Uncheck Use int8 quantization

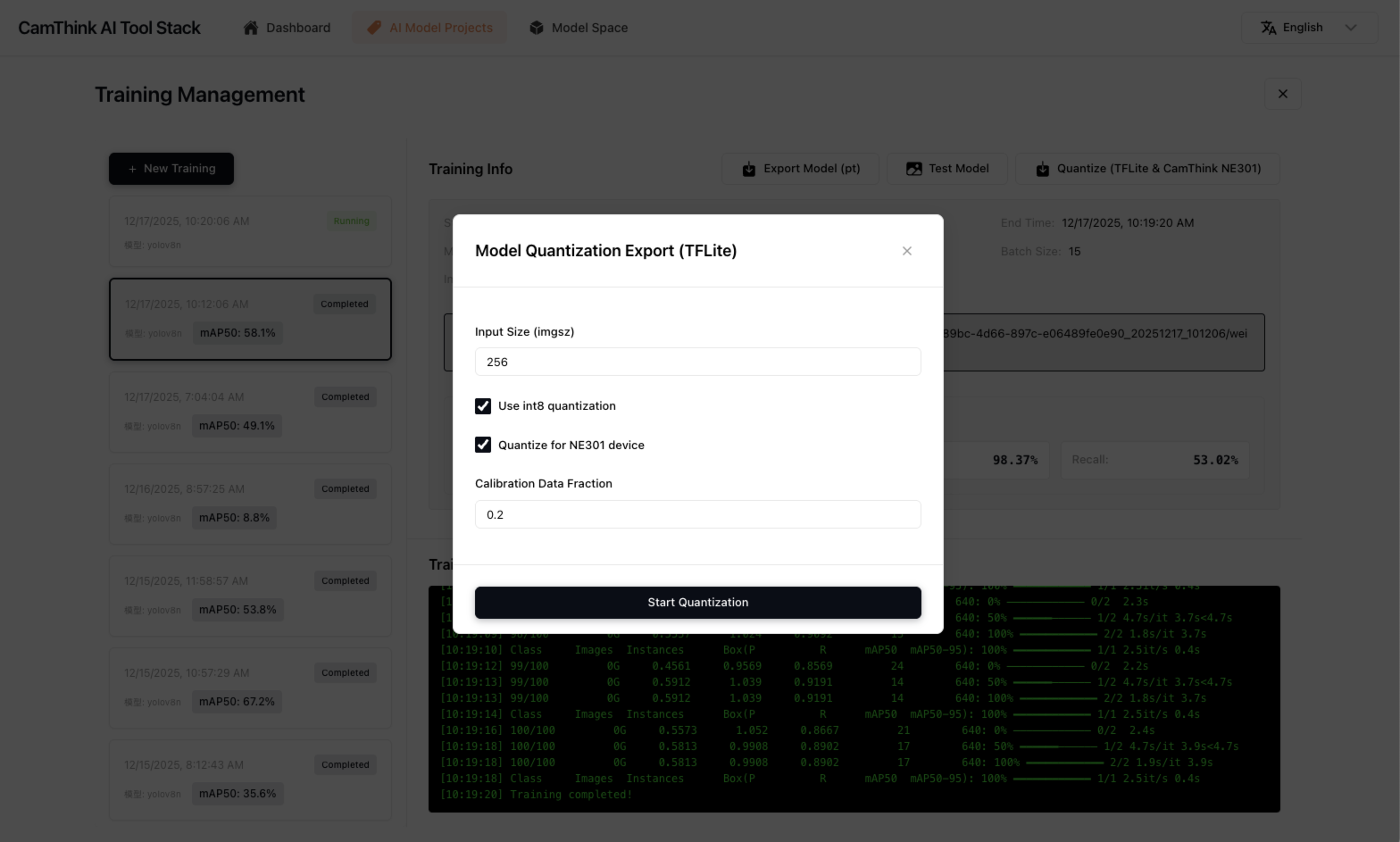pyautogui.click(x=483, y=406)
